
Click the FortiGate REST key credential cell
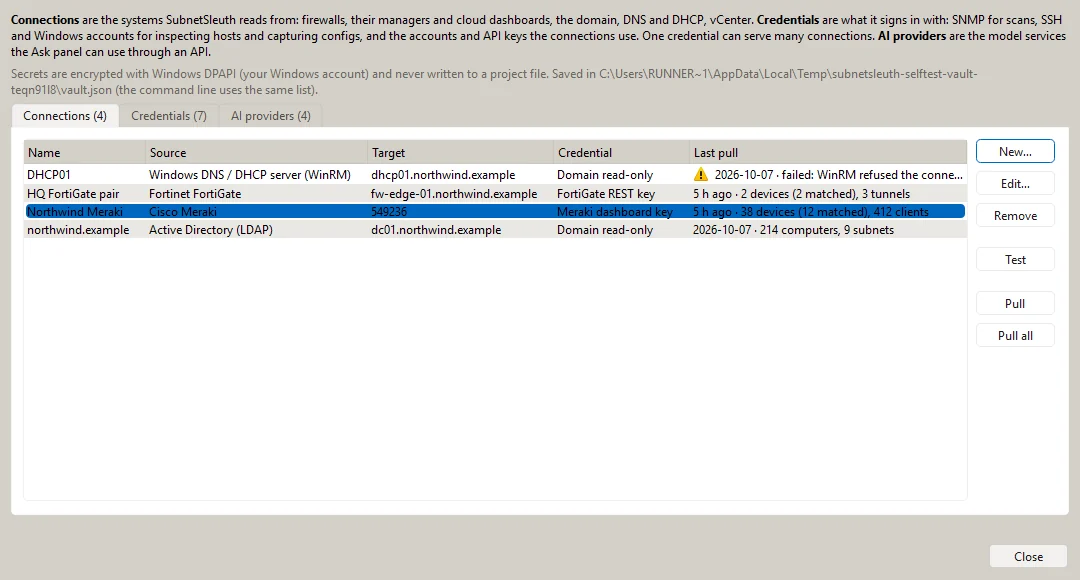(x=605, y=194)
